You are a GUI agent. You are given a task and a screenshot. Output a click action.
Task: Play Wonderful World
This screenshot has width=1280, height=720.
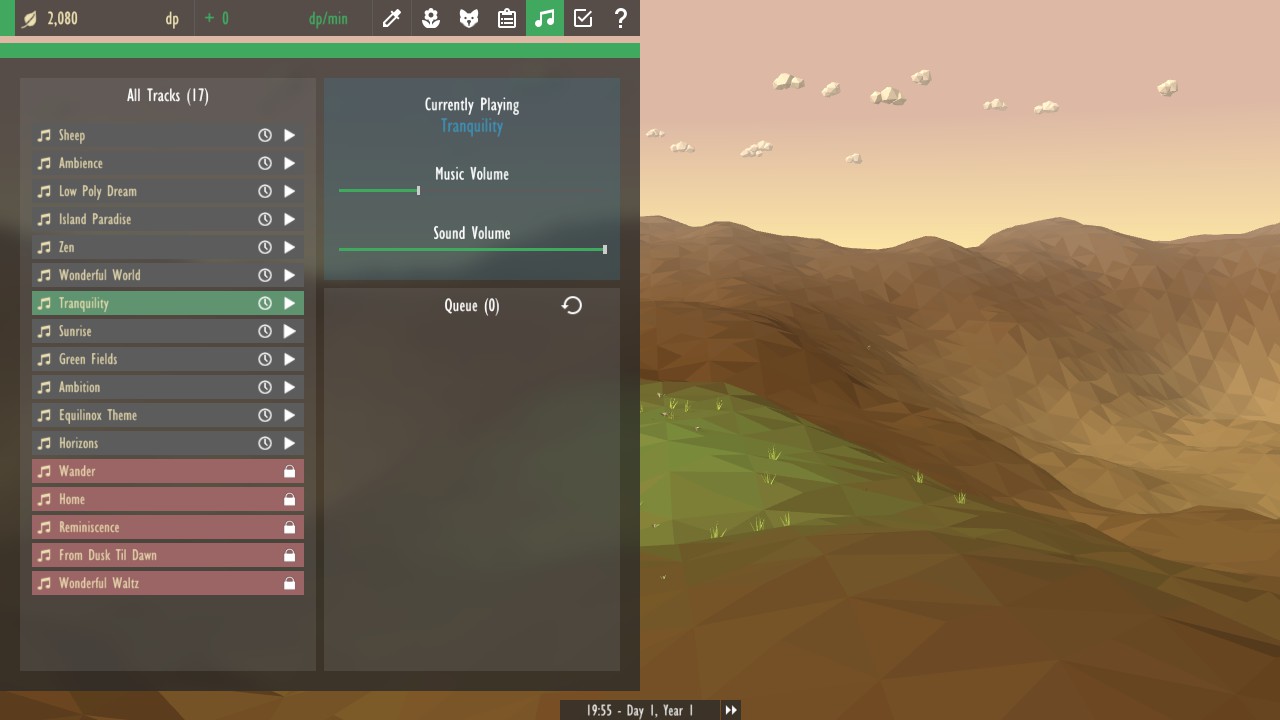tap(289, 275)
